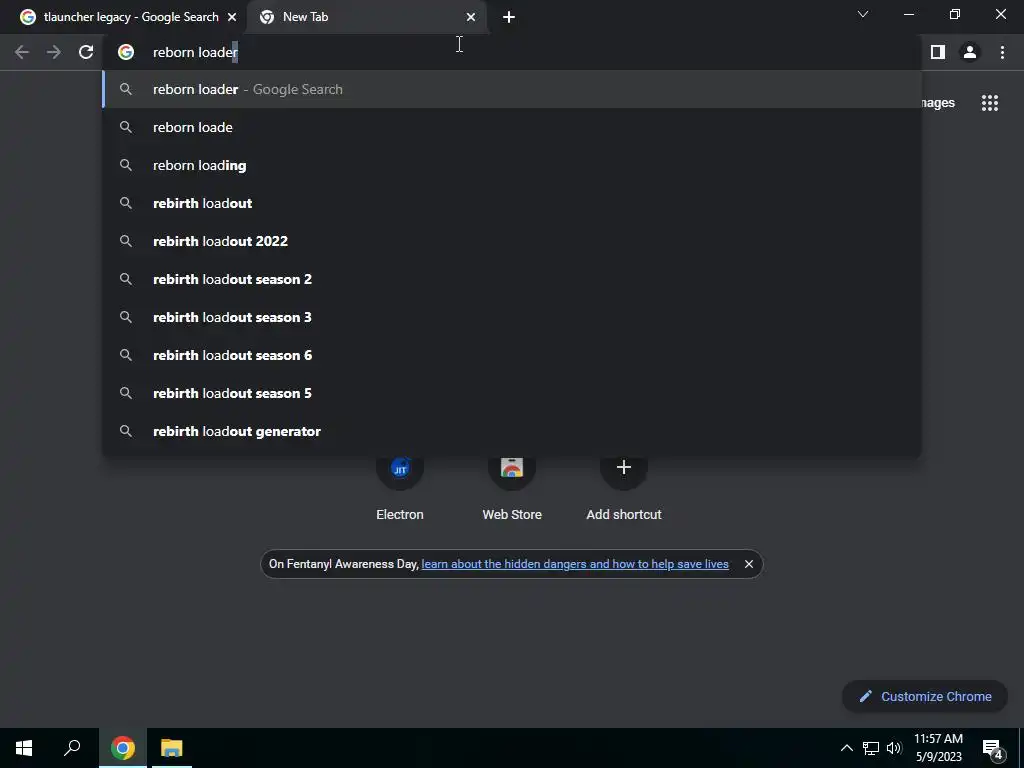Click the Add shortcut plus tile

(x=624, y=487)
